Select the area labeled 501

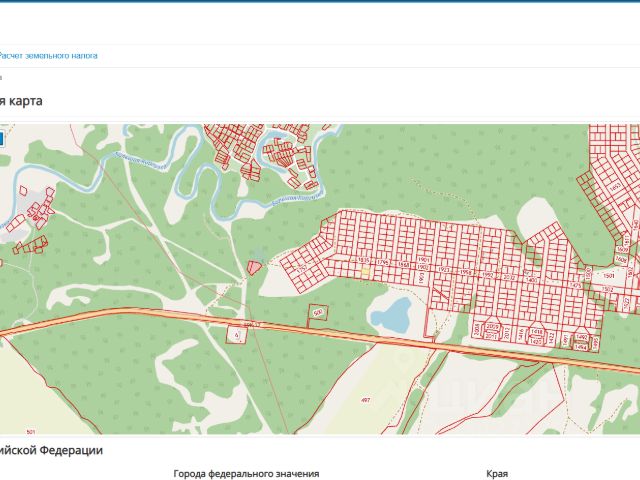pyautogui.click(x=31, y=432)
